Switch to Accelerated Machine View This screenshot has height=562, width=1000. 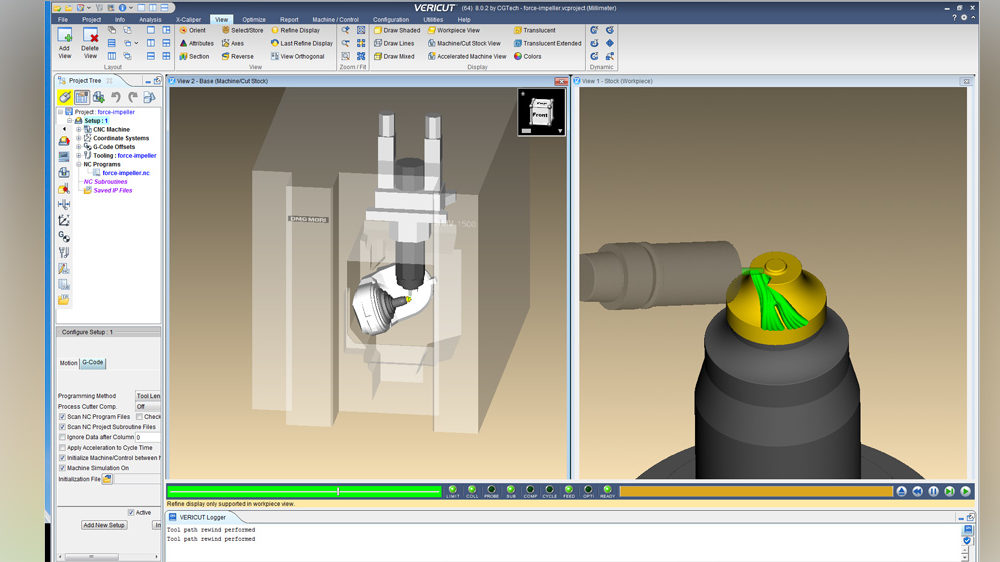[467, 56]
